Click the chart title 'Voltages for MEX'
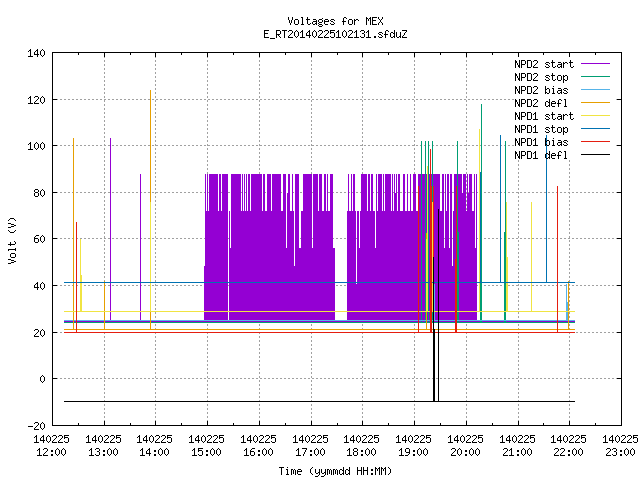 pos(335,21)
